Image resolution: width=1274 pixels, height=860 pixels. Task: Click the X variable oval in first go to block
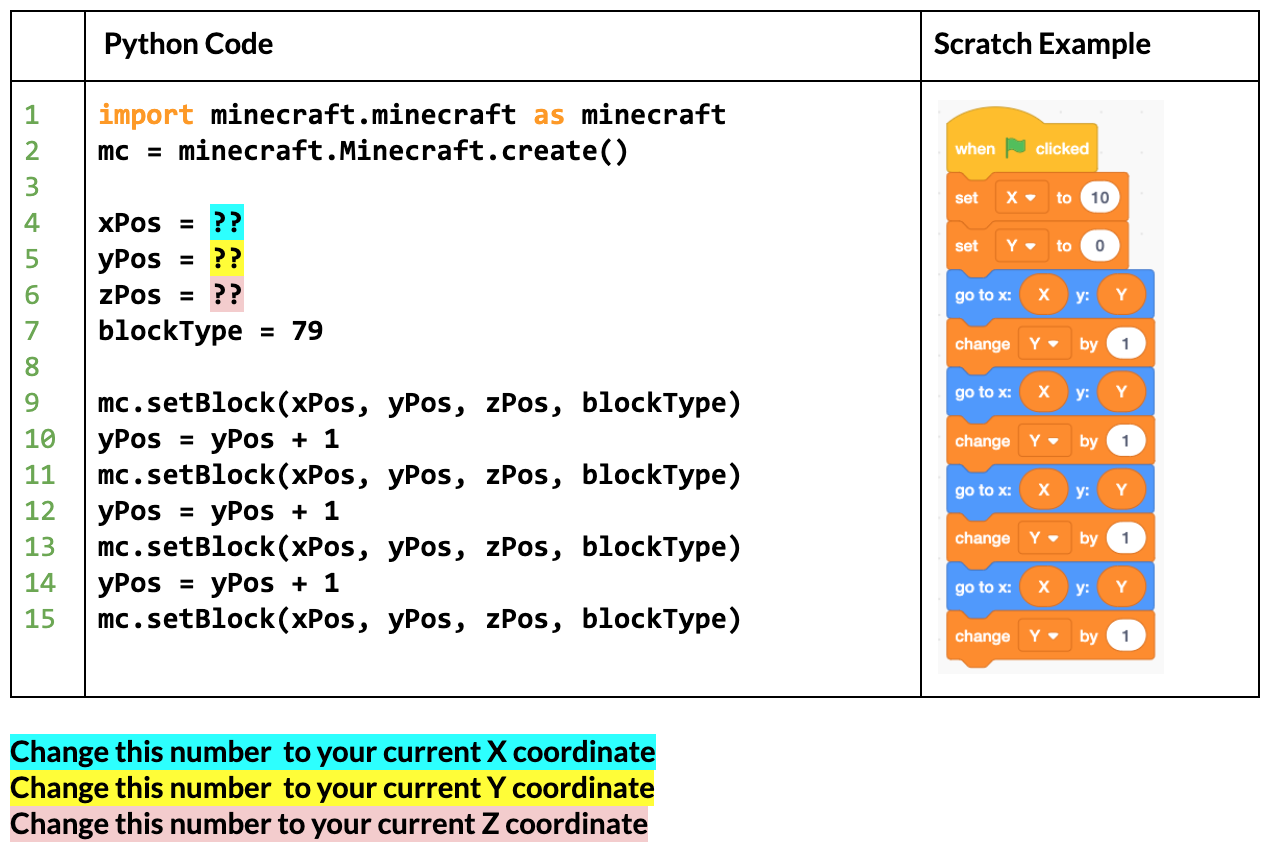1044,295
